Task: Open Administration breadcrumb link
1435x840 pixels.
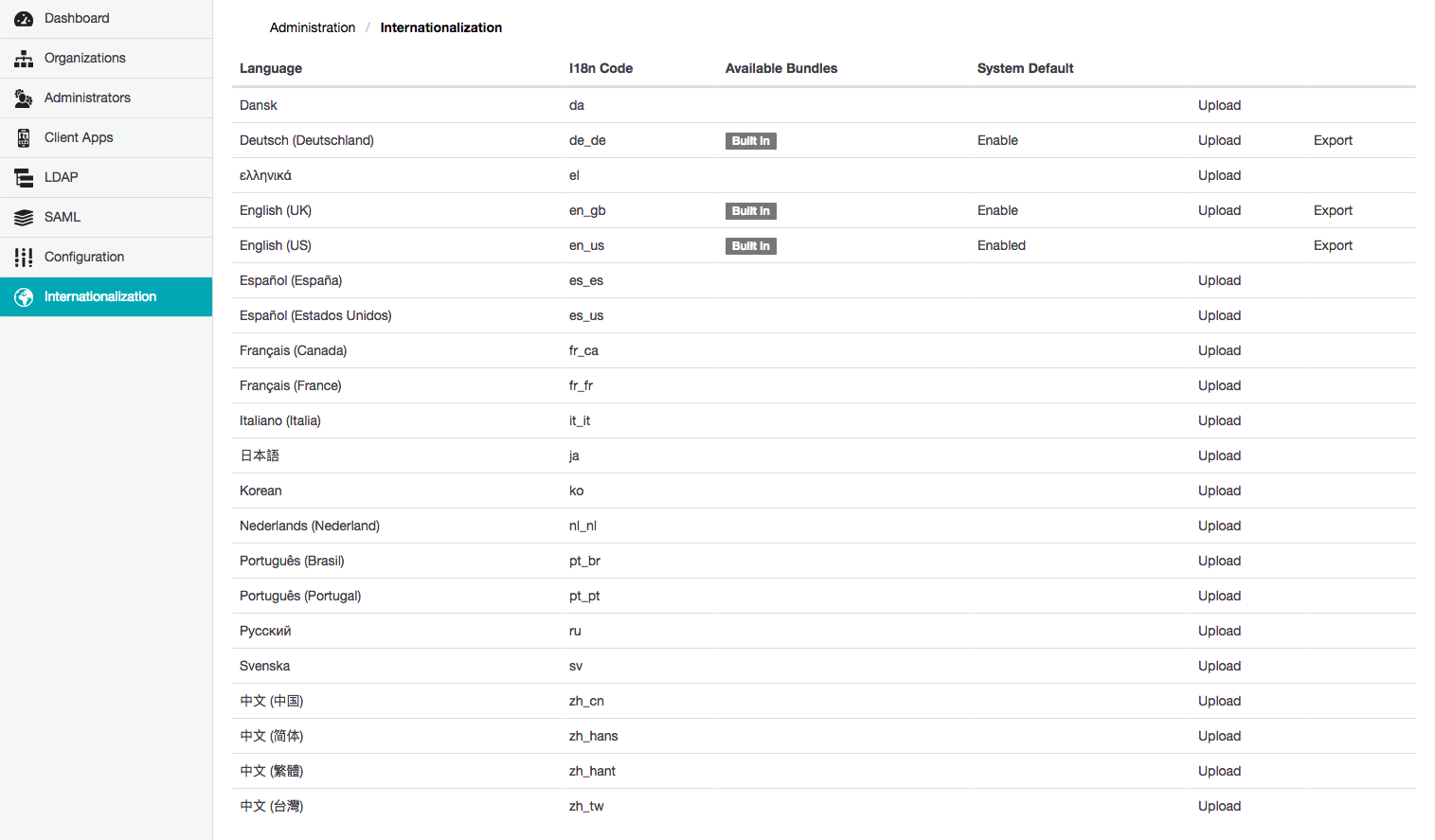Action: coord(313,27)
